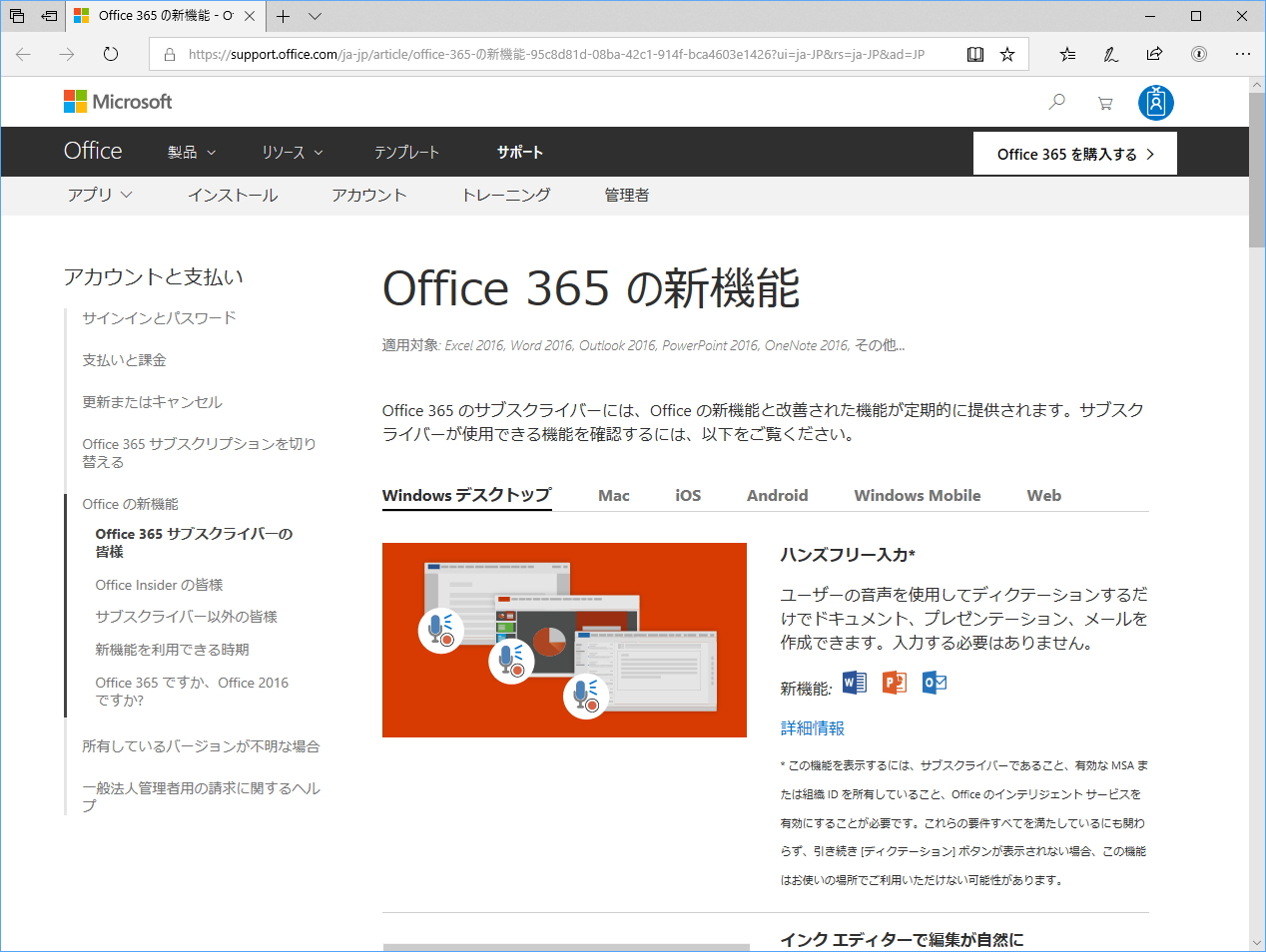Open the shopping cart icon

pos(1104,101)
